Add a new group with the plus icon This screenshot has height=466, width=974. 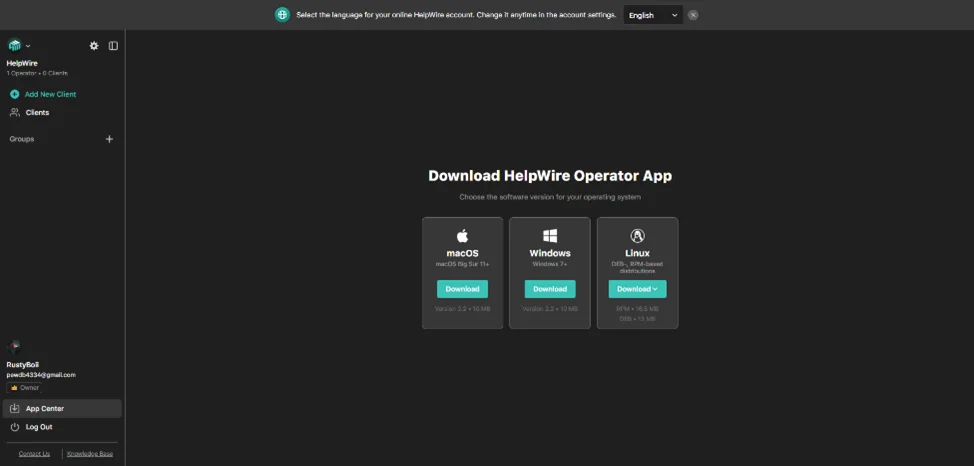pos(110,139)
